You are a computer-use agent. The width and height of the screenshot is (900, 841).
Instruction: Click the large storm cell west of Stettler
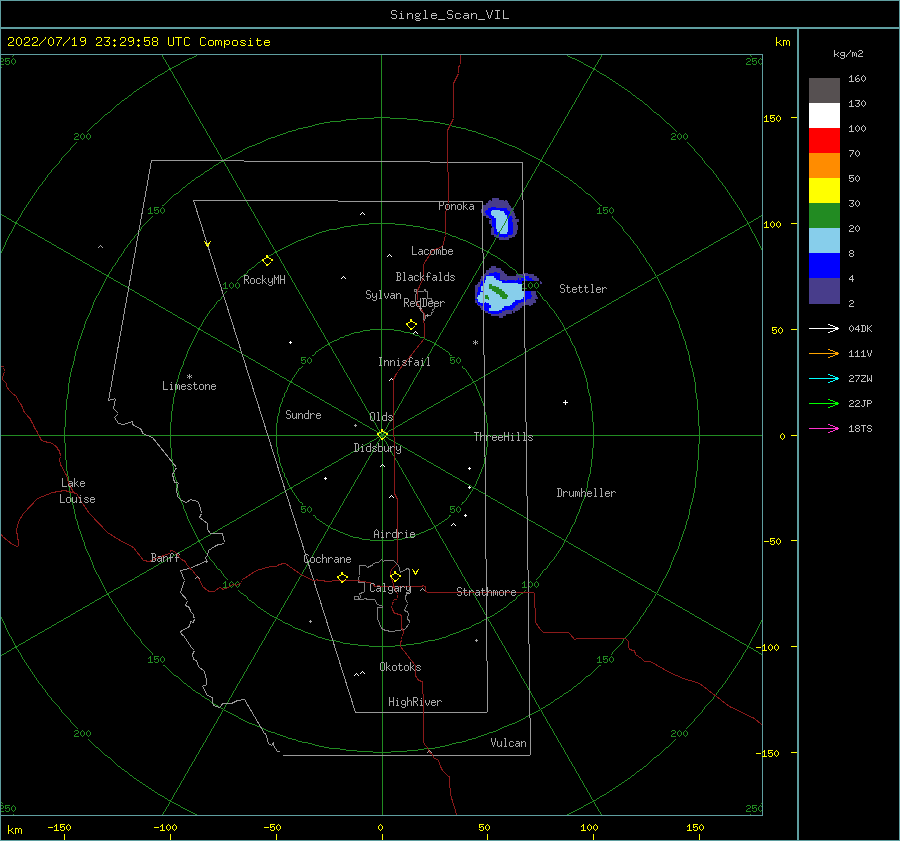coord(505,292)
